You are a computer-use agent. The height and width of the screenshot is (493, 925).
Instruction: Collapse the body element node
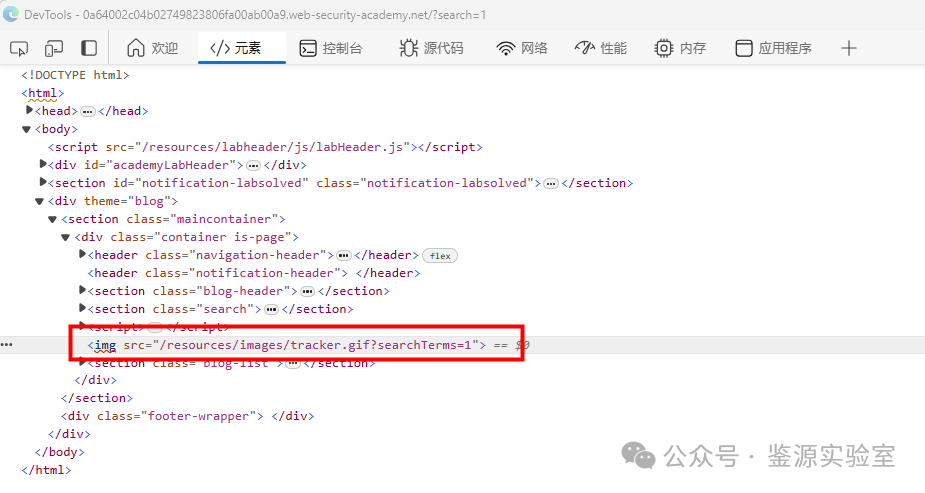(27, 129)
